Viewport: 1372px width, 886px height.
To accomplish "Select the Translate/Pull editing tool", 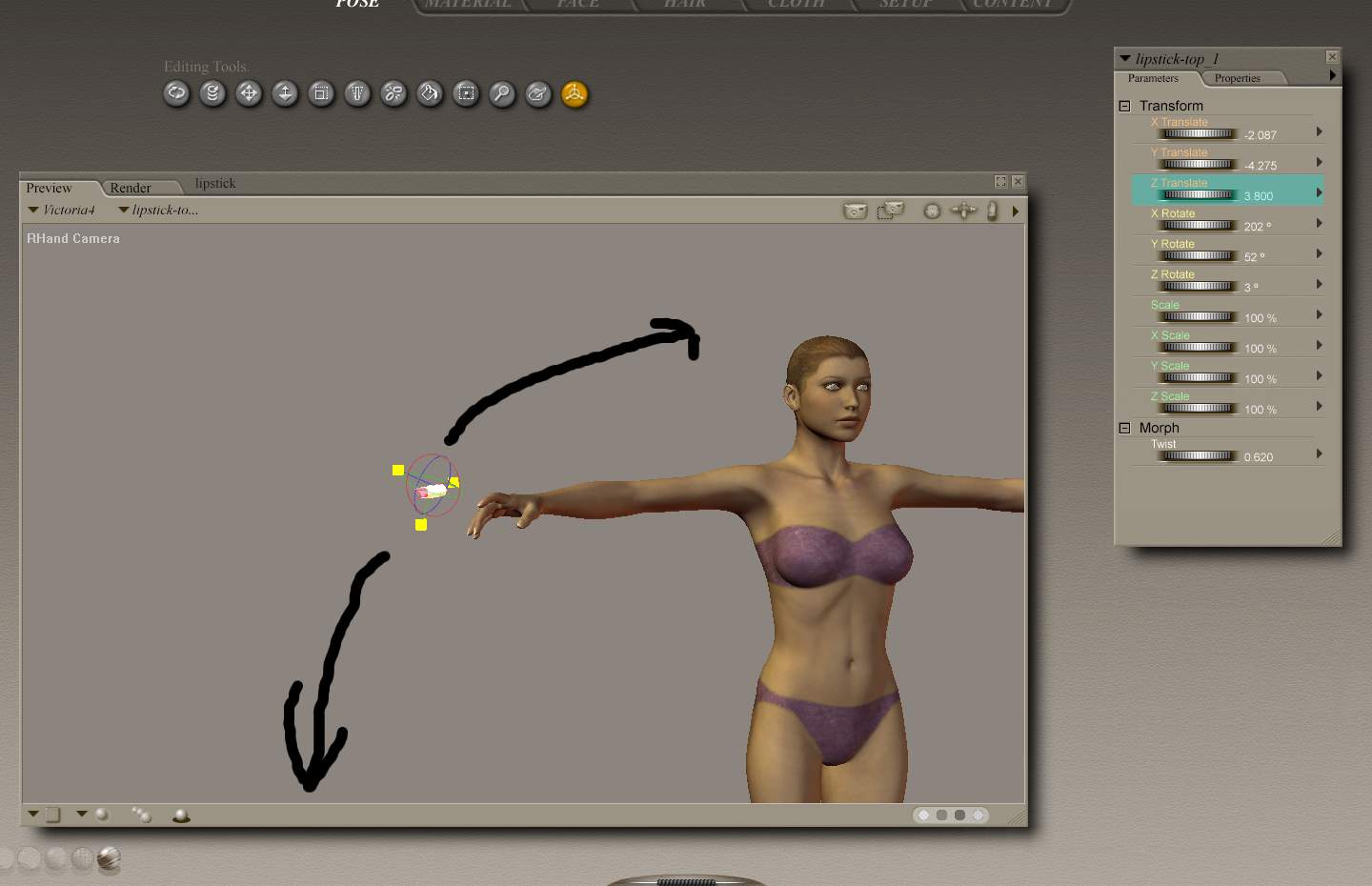I will (x=249, y=93).
